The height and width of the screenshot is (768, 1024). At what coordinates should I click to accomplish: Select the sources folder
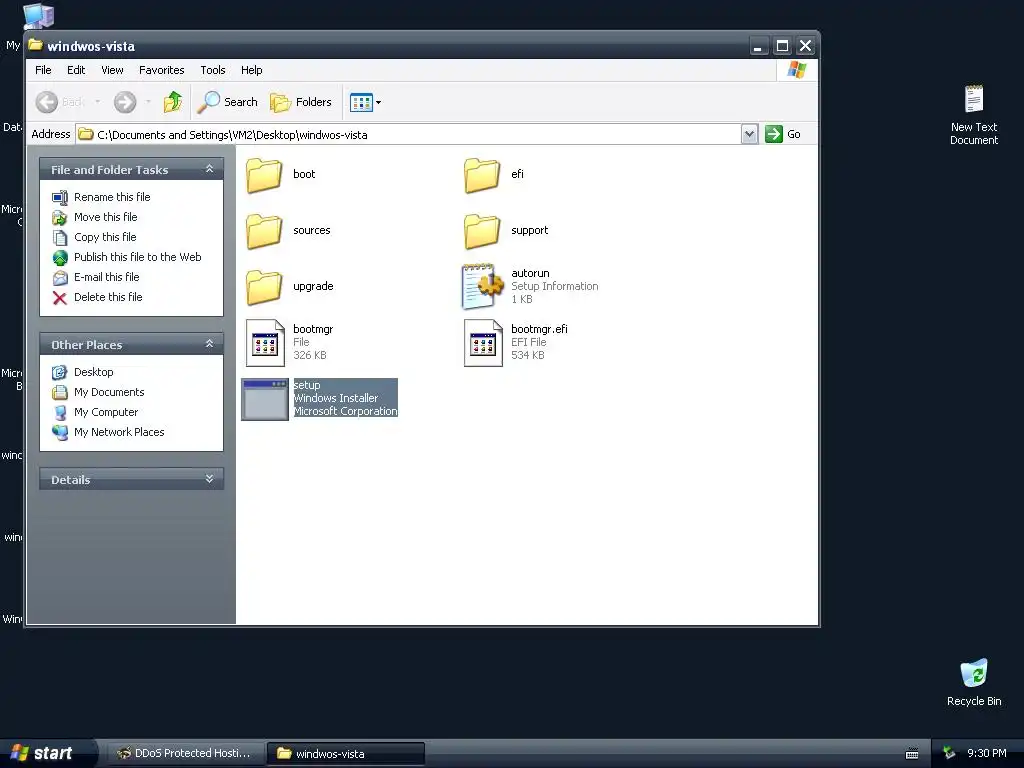coord(264,231)
